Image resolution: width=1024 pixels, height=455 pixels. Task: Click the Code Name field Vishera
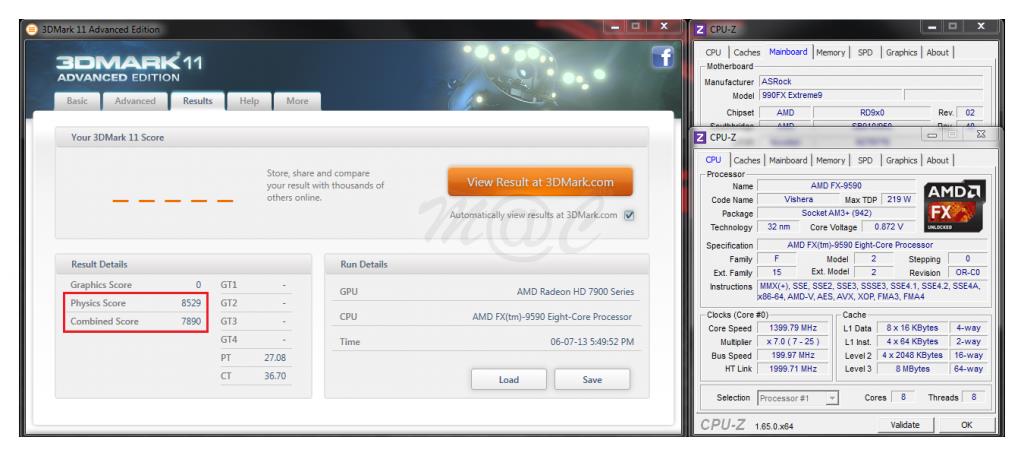[x=799, y=200]
